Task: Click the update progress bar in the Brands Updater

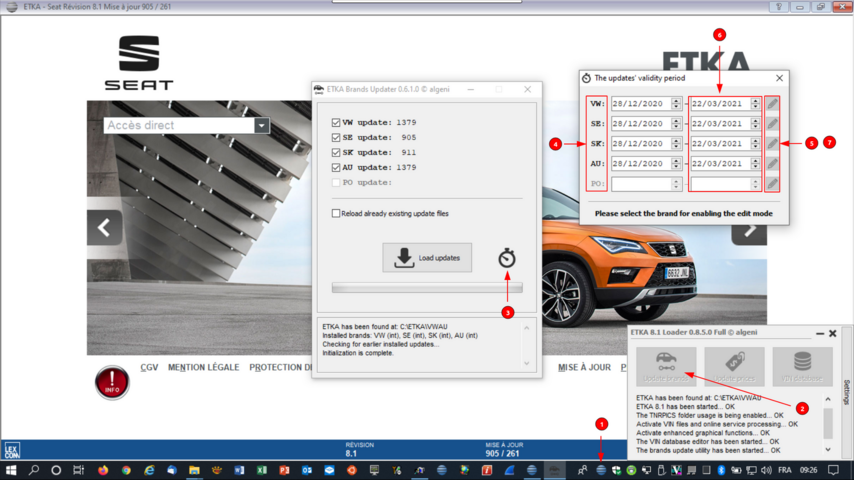Action: (x=427, y=288)
